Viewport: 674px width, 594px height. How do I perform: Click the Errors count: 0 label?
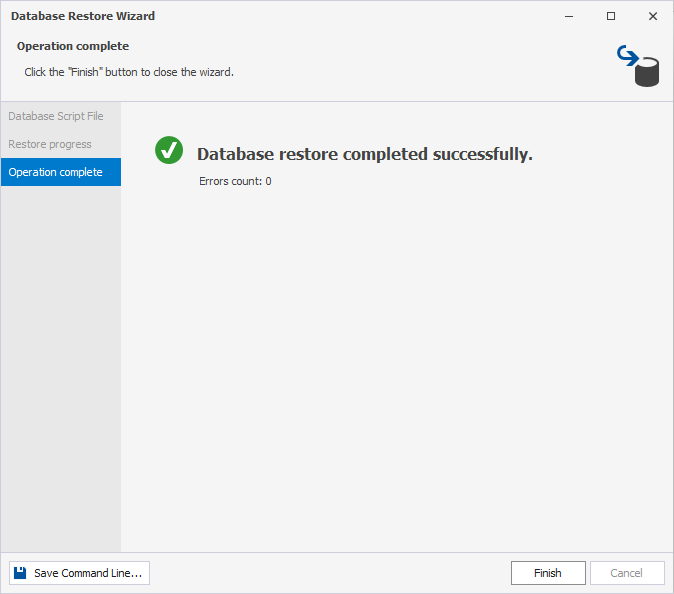235,181
